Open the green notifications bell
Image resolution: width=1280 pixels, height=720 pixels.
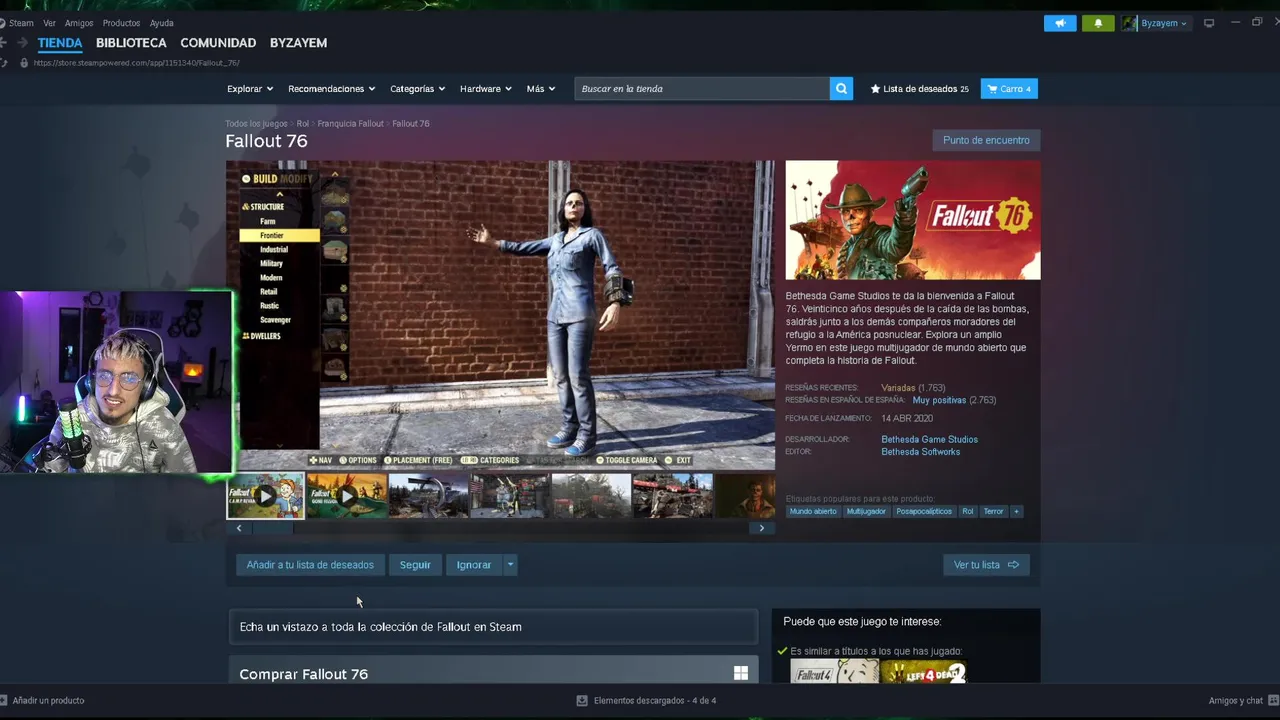pyautogui.click(x=1098, y=23)
